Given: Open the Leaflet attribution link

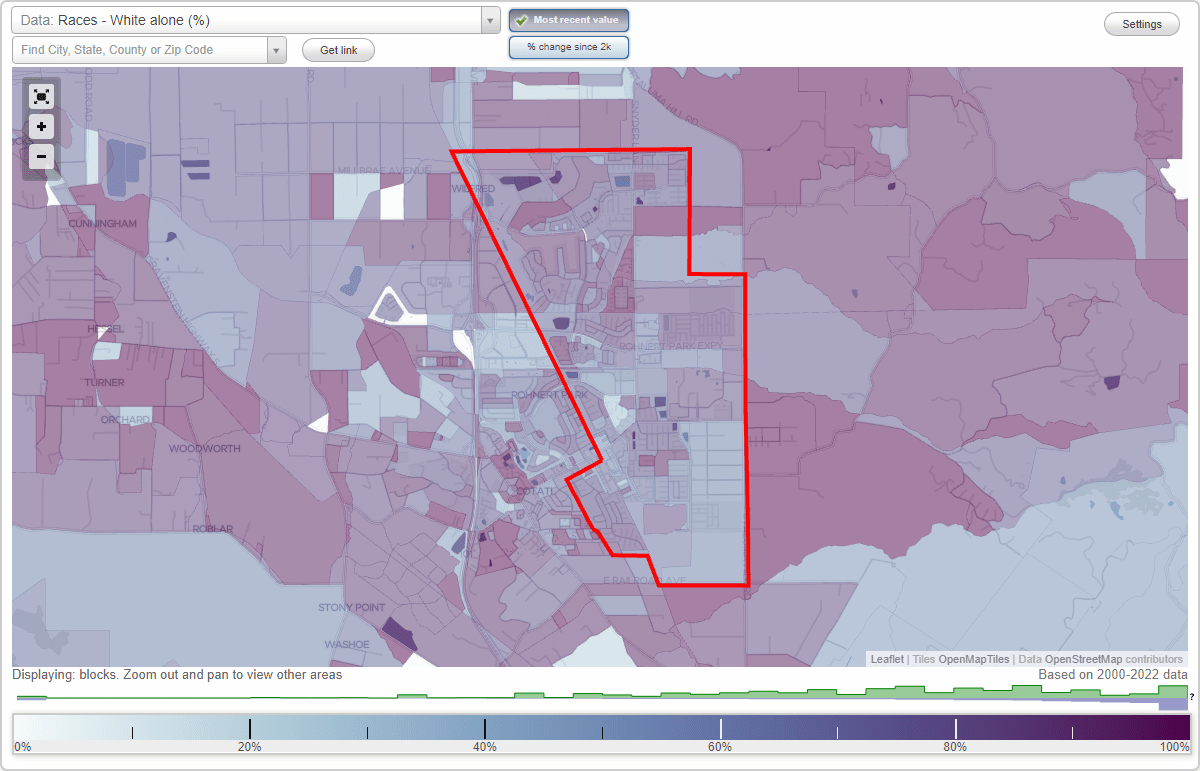Looking at the screenshot, I should point(887,659).
